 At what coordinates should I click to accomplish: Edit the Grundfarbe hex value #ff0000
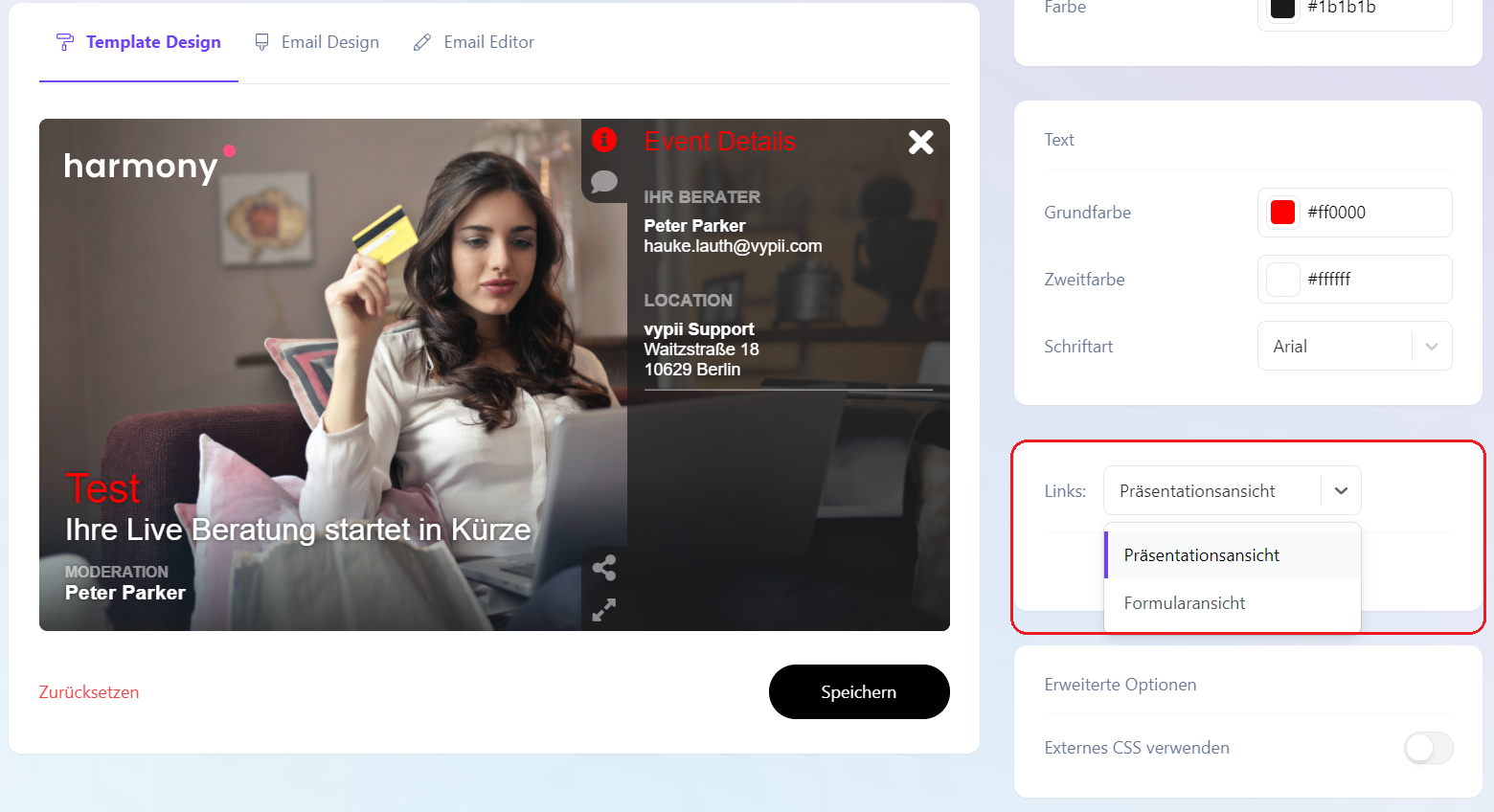click(1337, 213)
